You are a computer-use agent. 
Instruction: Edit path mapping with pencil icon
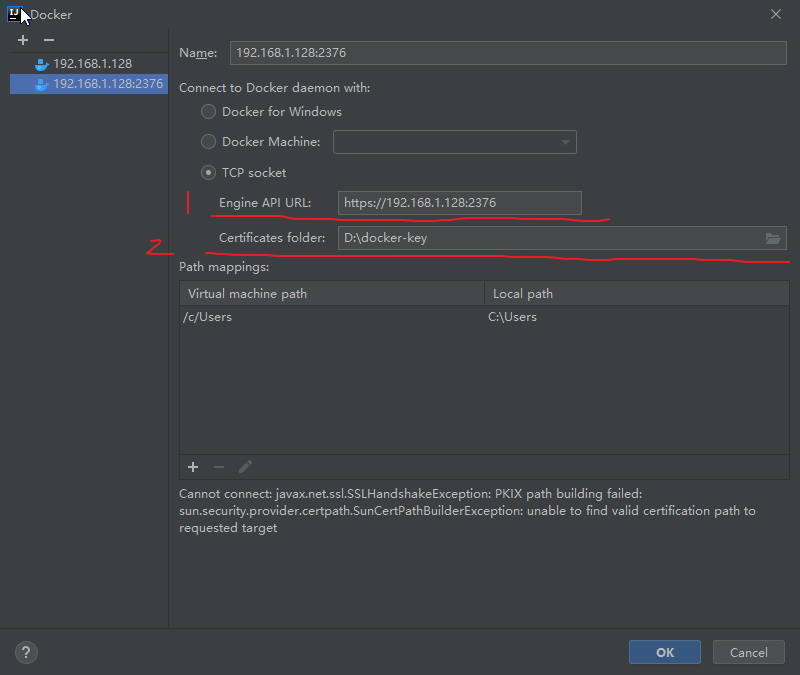tap(245, 467)
